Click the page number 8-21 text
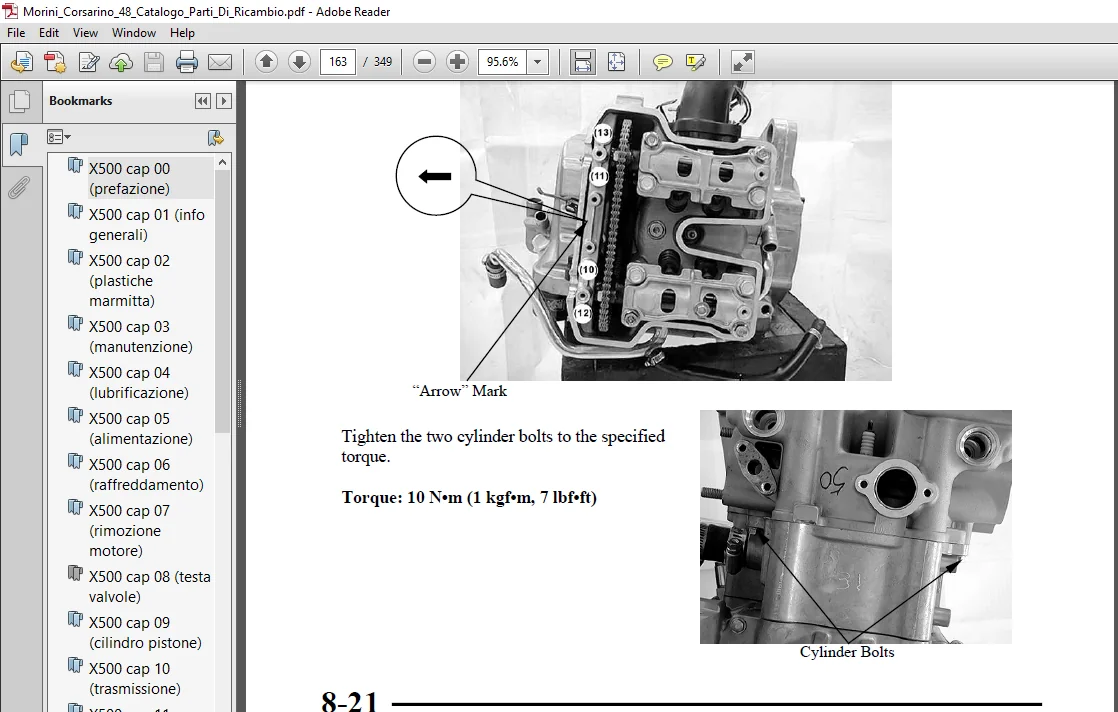The height and width of the screenshot is (712, 1118). point(349,701)
